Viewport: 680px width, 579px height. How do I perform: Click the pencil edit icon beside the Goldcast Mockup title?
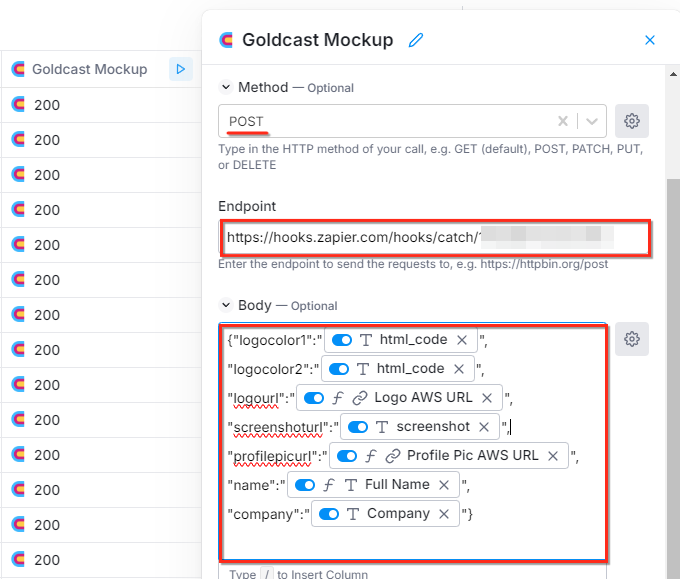coord(416,40)
